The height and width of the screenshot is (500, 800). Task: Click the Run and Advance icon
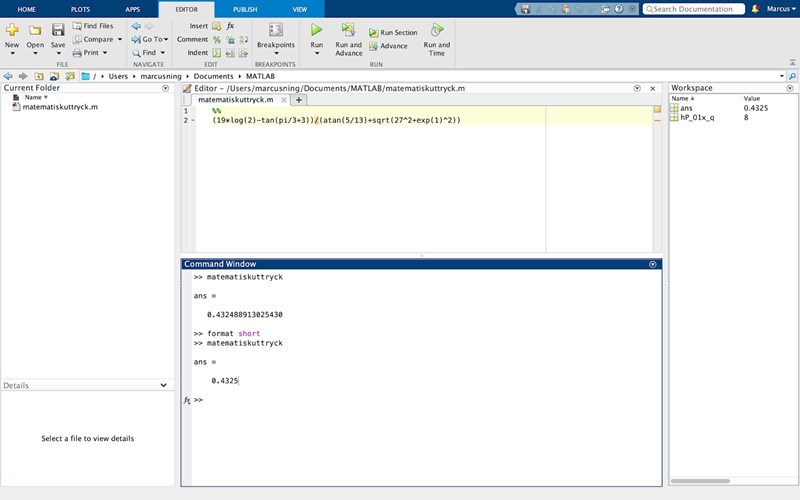(348, 30)
